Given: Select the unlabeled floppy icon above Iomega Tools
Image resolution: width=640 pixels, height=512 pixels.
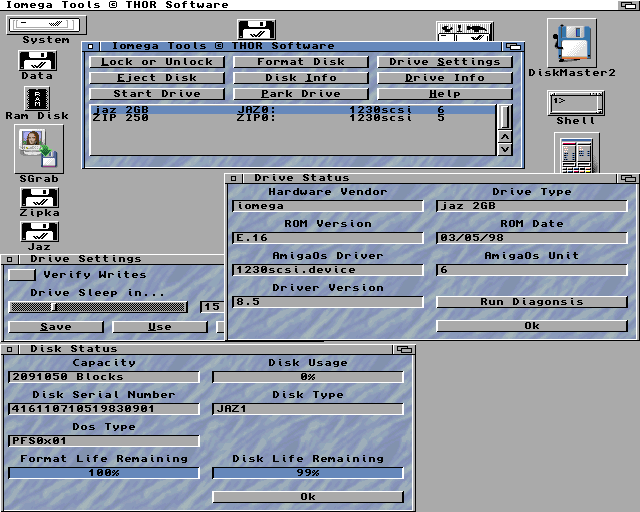Looking at the screenshot, I should (256, 30).
